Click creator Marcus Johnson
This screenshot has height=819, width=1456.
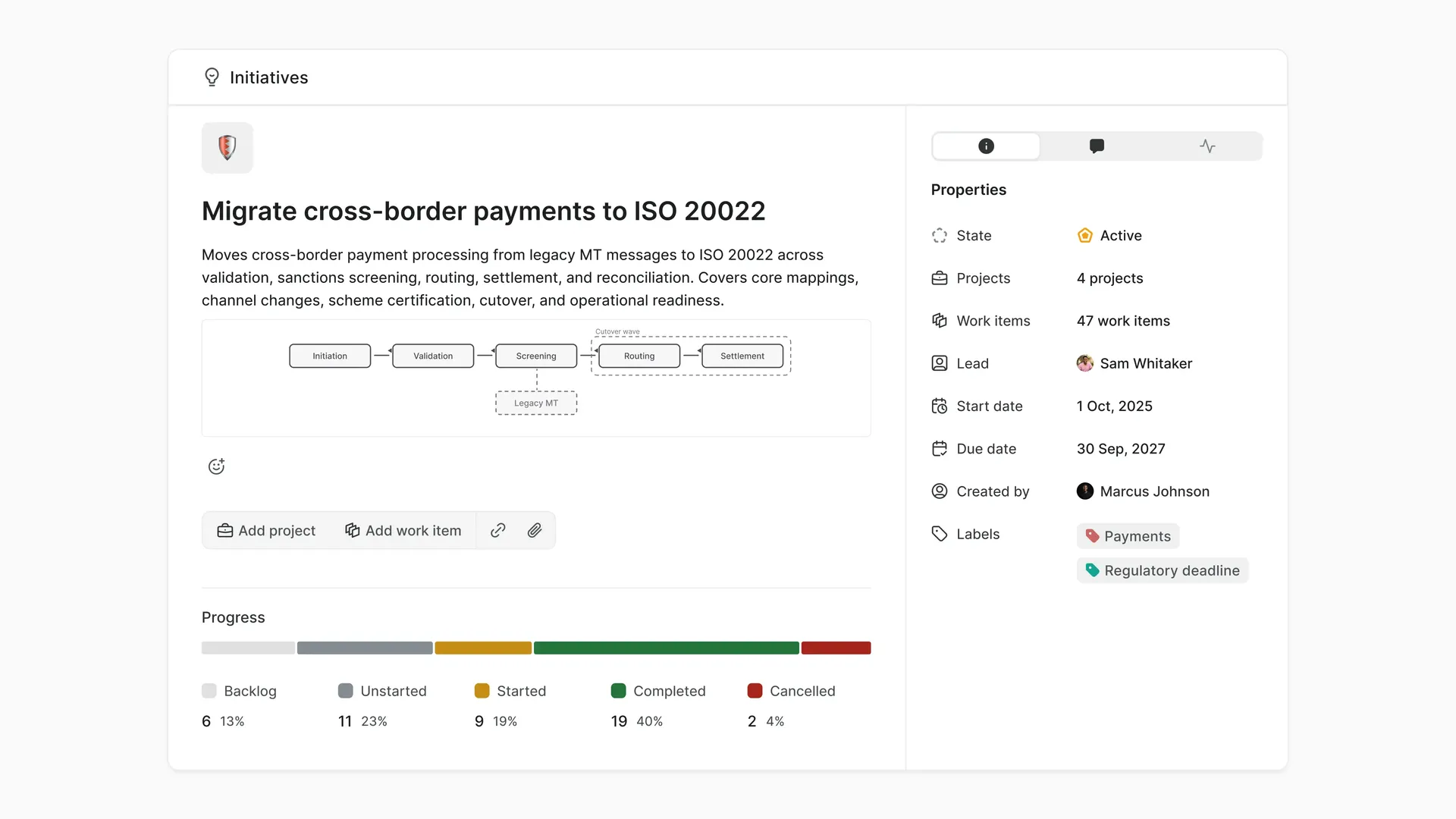[1143, 491]
